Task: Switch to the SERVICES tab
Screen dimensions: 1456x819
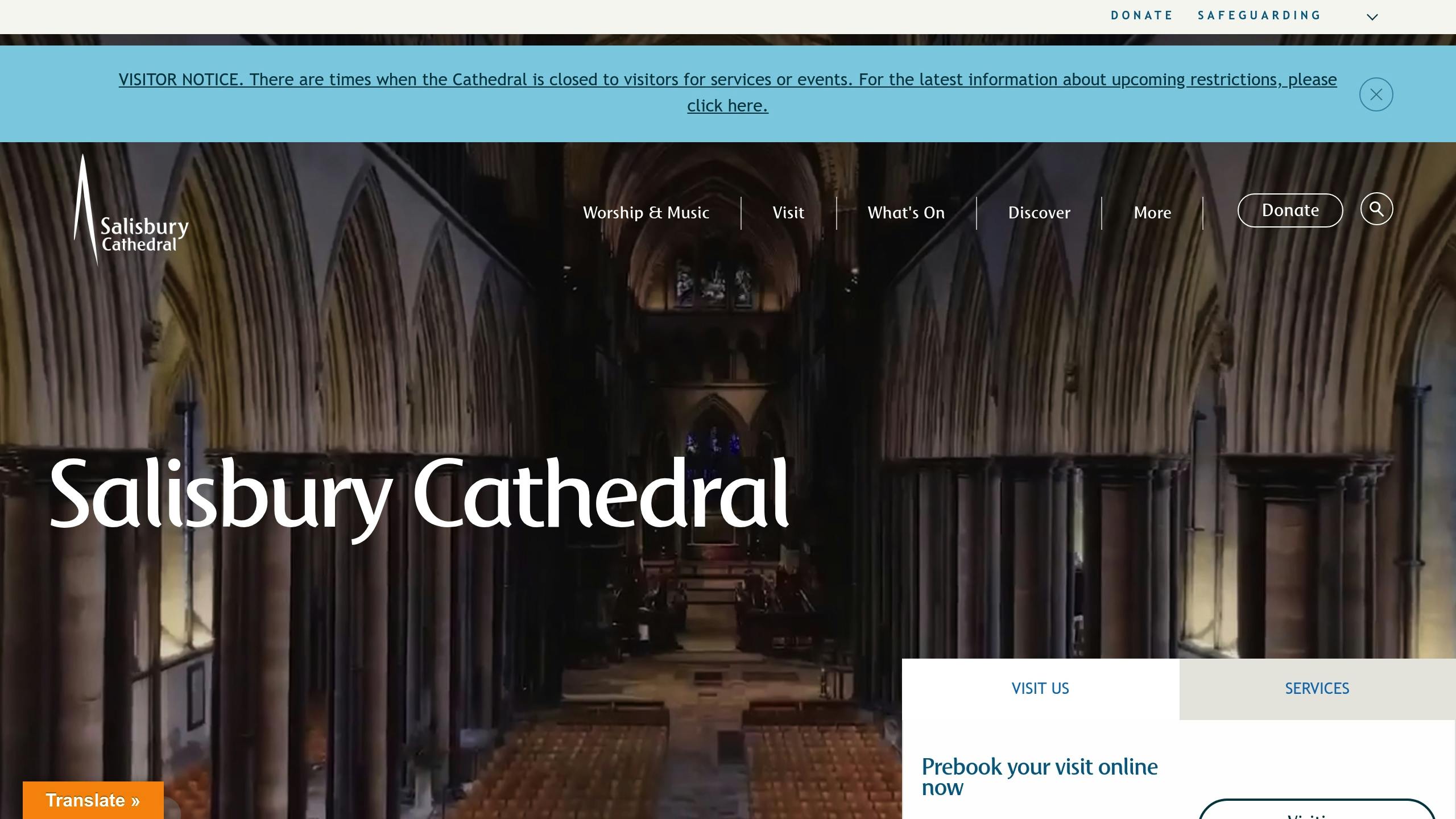Action: [x=1317, y=689]
